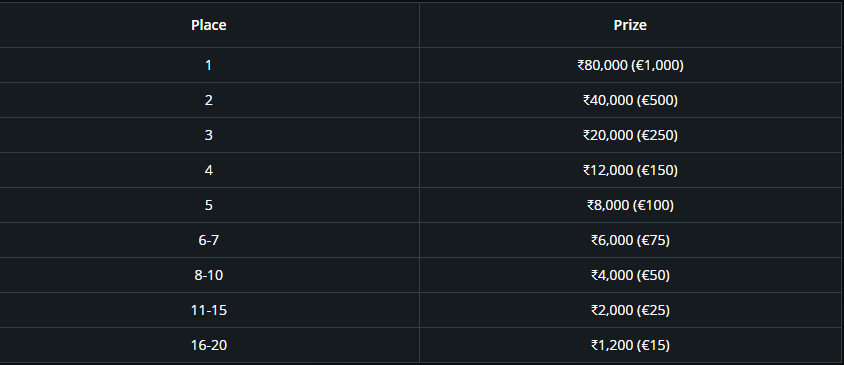This screenshot has width=844, height=365.
Task: Click the ₹6,000 (€75) prize cell
Action: click(630, 240)
